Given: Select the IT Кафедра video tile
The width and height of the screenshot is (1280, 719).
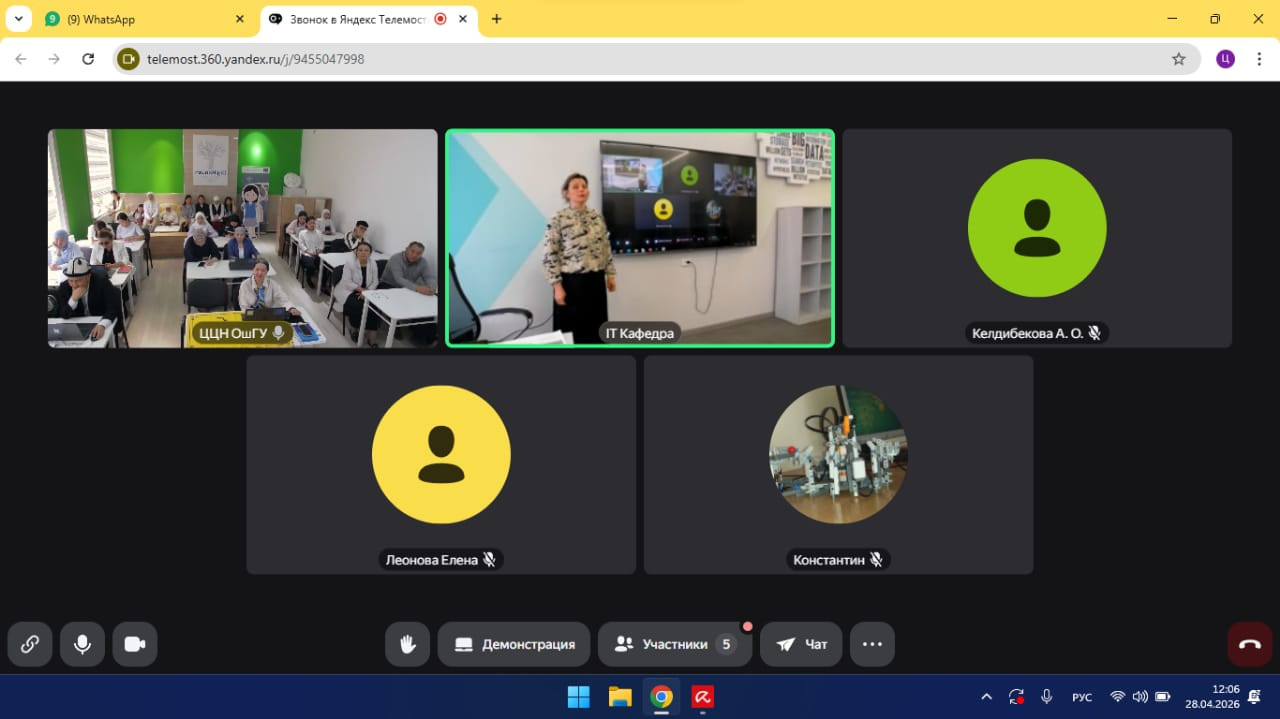Looking at the screenshot, I should 639,238.
